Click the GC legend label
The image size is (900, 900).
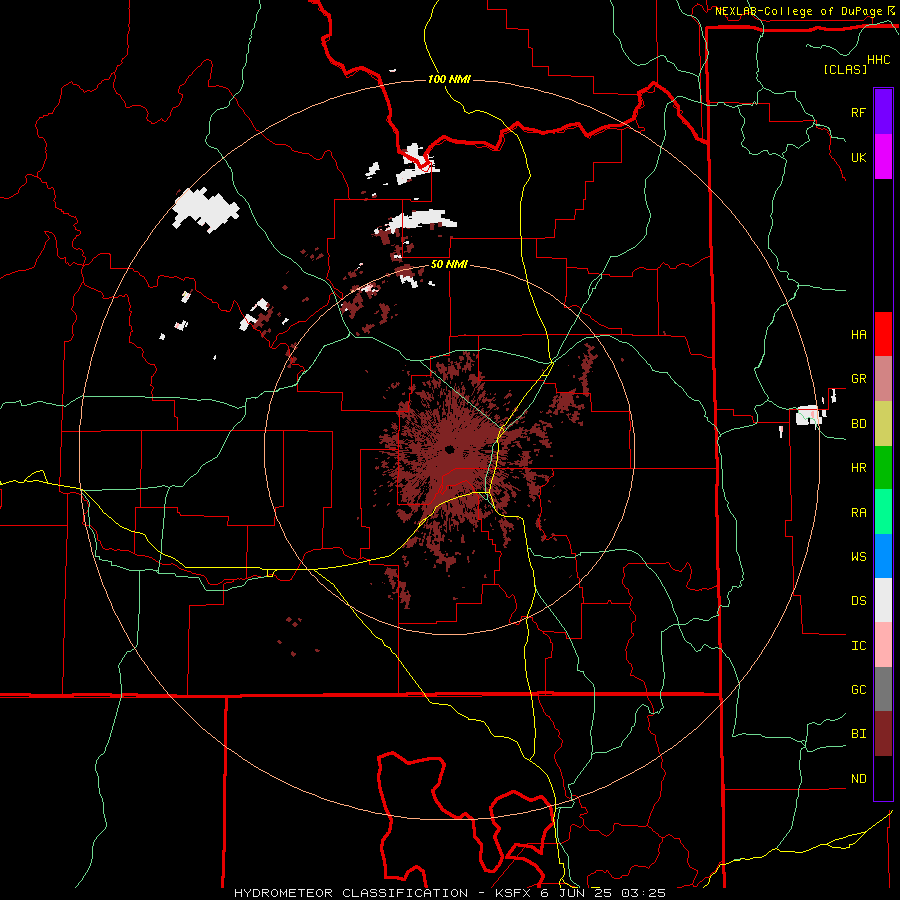pos(858,690)
